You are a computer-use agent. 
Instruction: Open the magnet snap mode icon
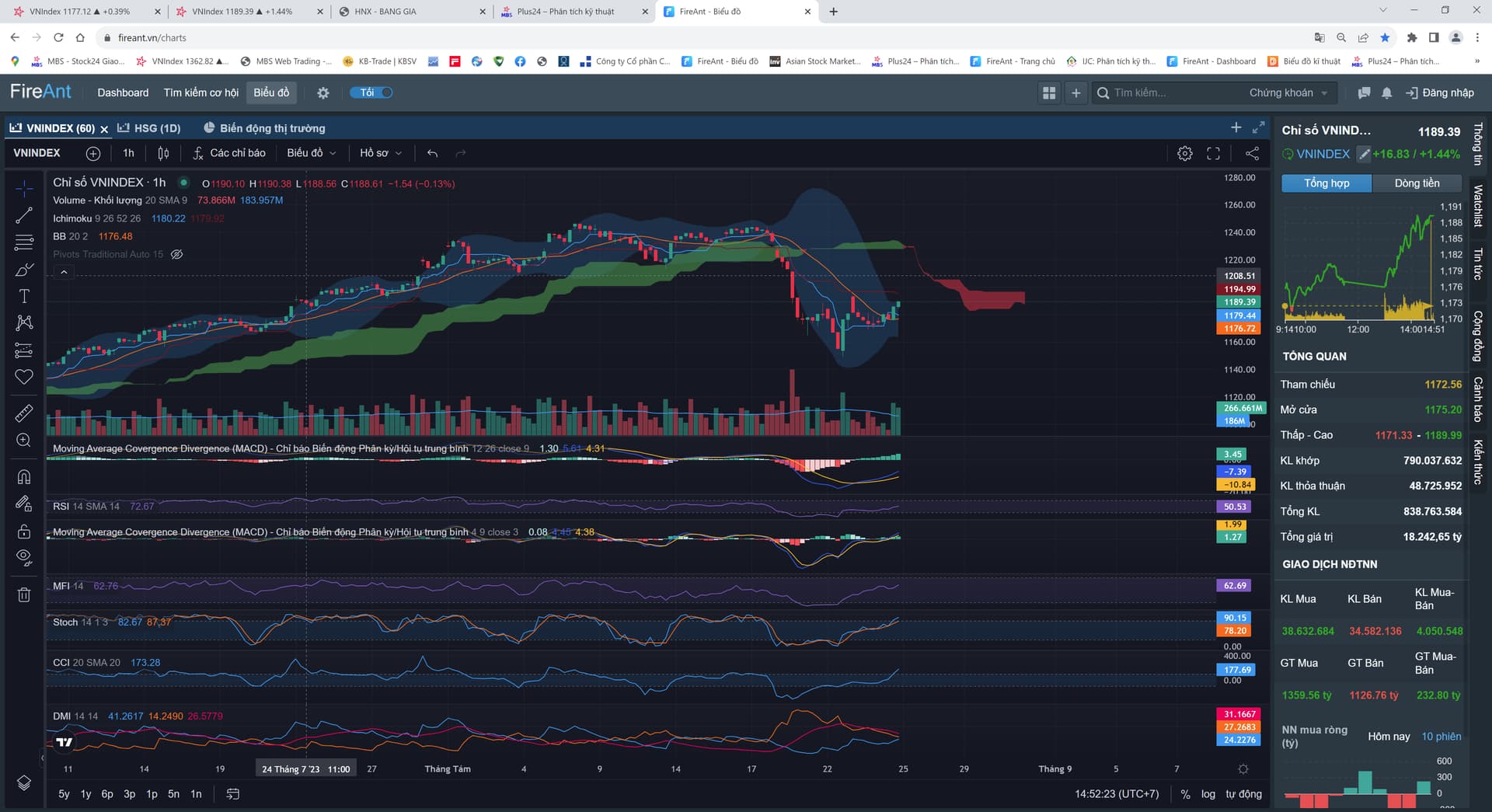click(x=24, y=477)
